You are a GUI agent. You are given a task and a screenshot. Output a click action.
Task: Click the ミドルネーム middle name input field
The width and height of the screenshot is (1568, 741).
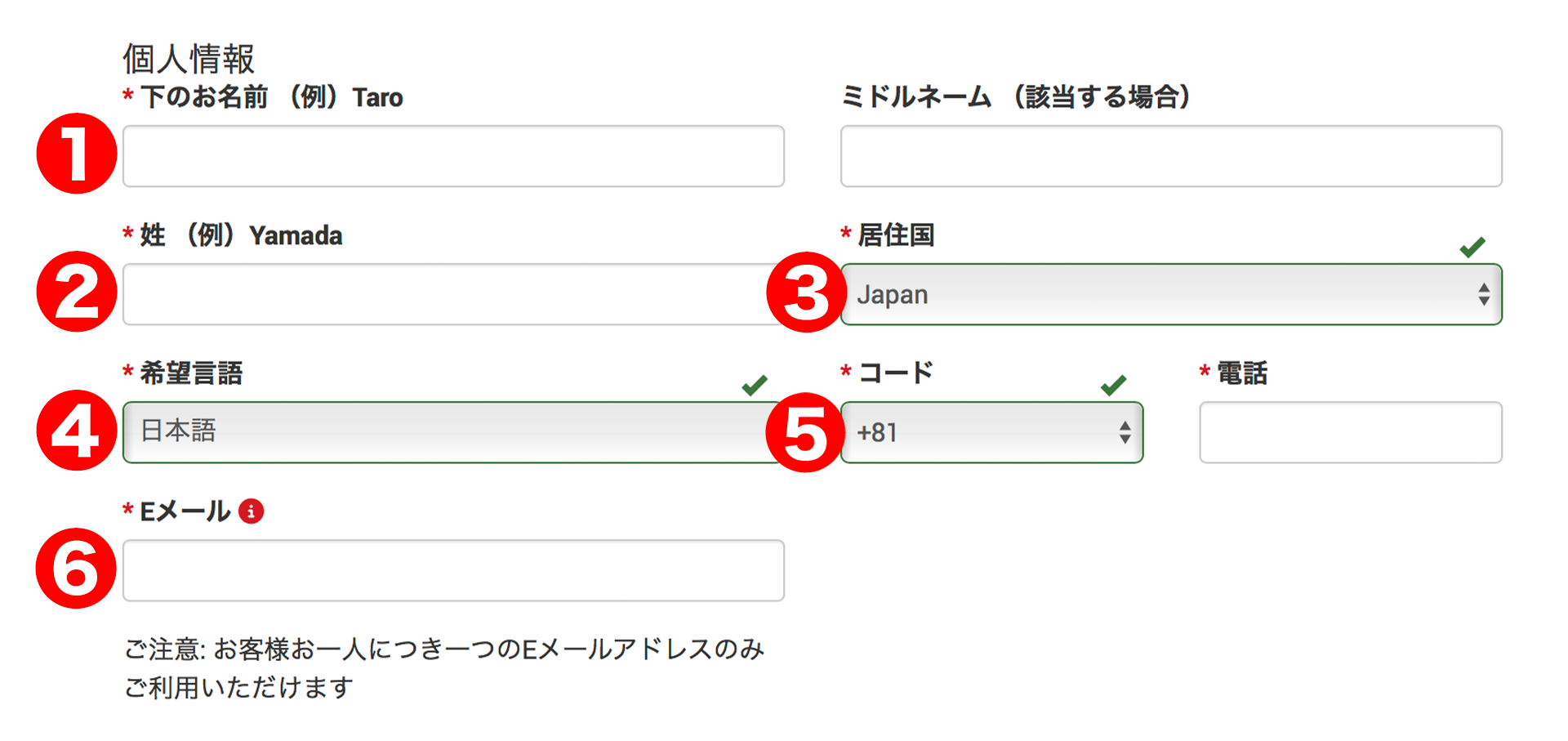1171,156
